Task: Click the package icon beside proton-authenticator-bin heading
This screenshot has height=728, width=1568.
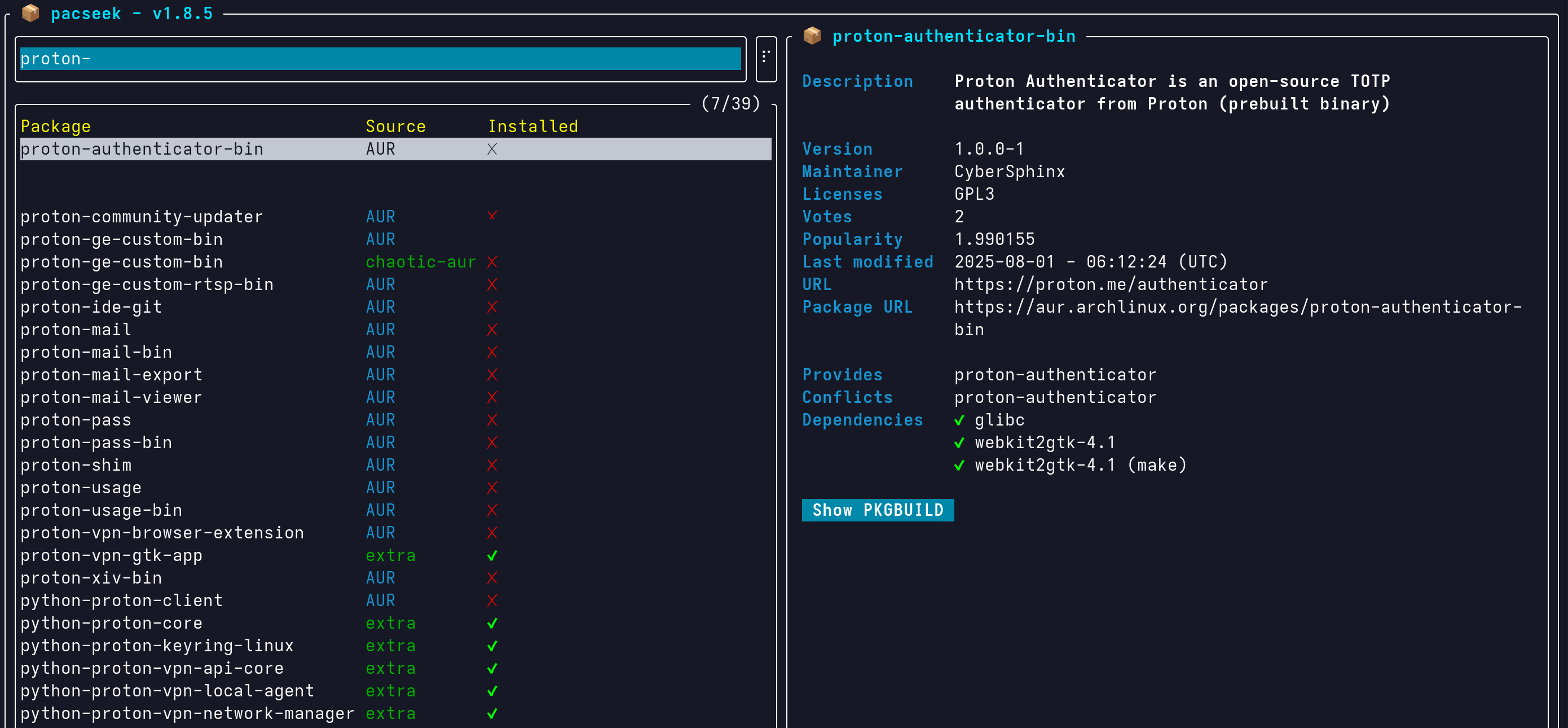Action: (x=812, y=36)
